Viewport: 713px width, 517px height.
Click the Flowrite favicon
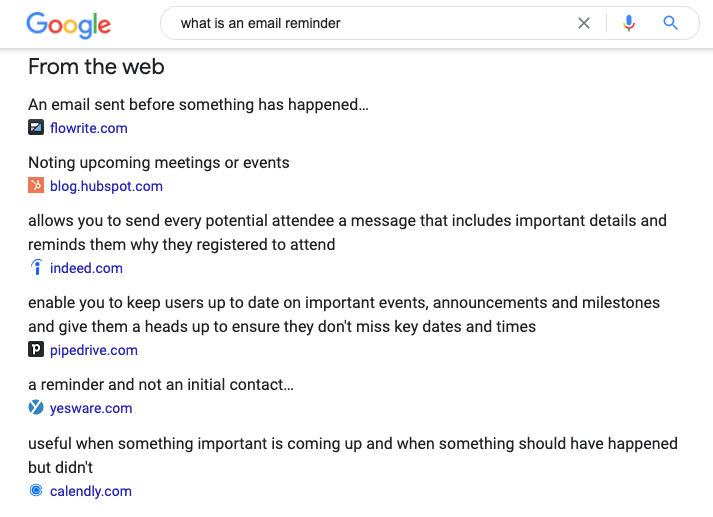tap(36, 128)
